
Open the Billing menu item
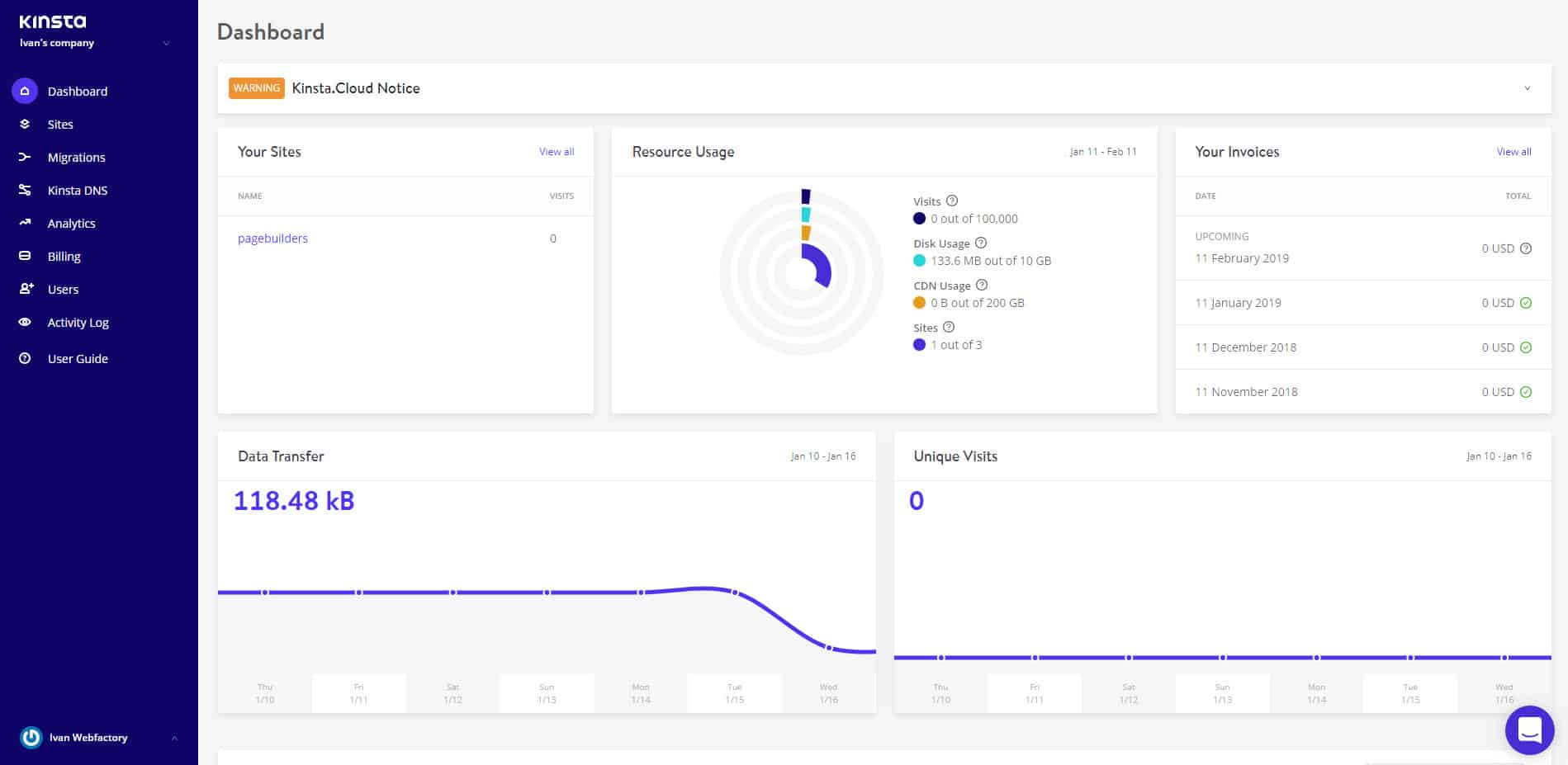pos(64,256)
